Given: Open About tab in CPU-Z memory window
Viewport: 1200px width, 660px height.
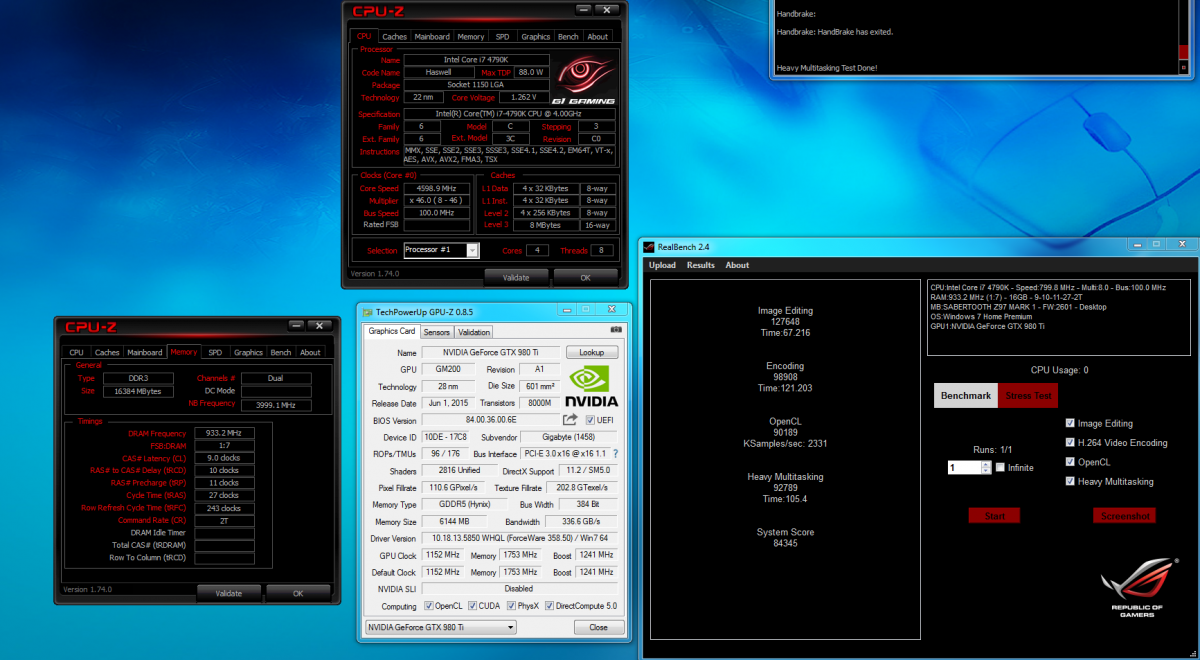Looking at the screenshot, I should coord(311,352).
